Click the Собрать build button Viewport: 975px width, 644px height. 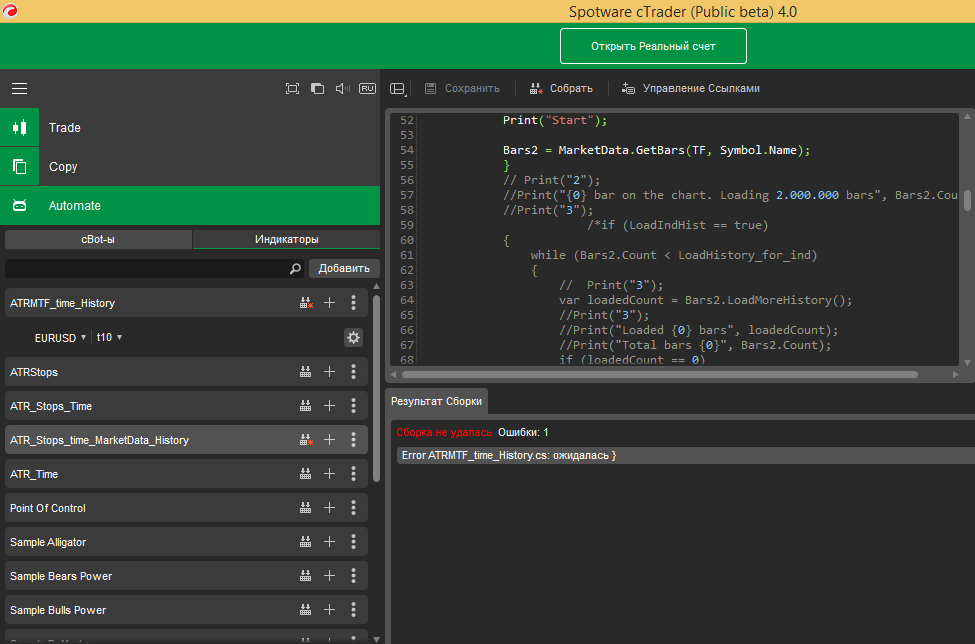click(x=561, y=88)
